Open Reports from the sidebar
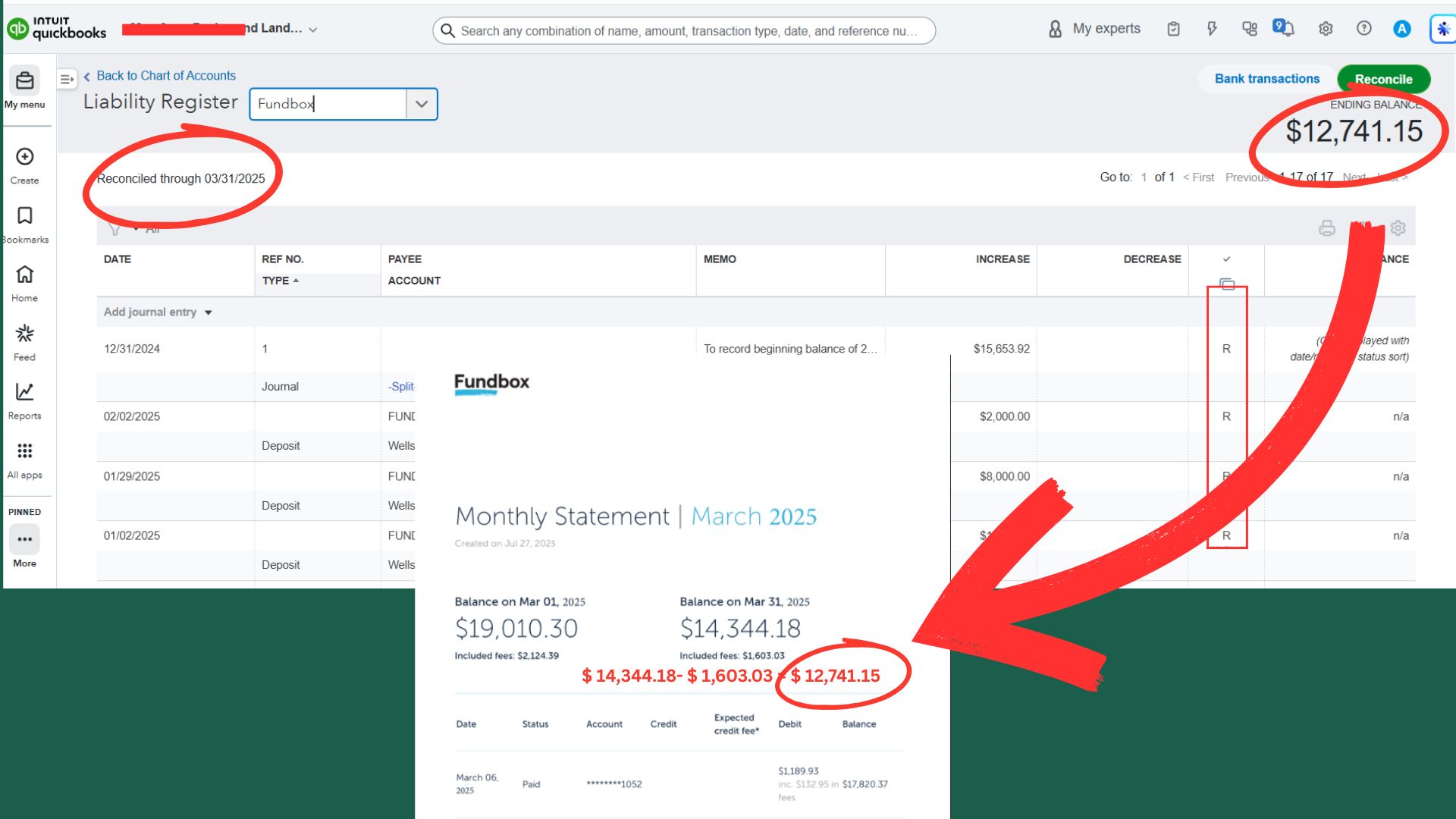Viewport: 1456px width, 819px height. 24,400
